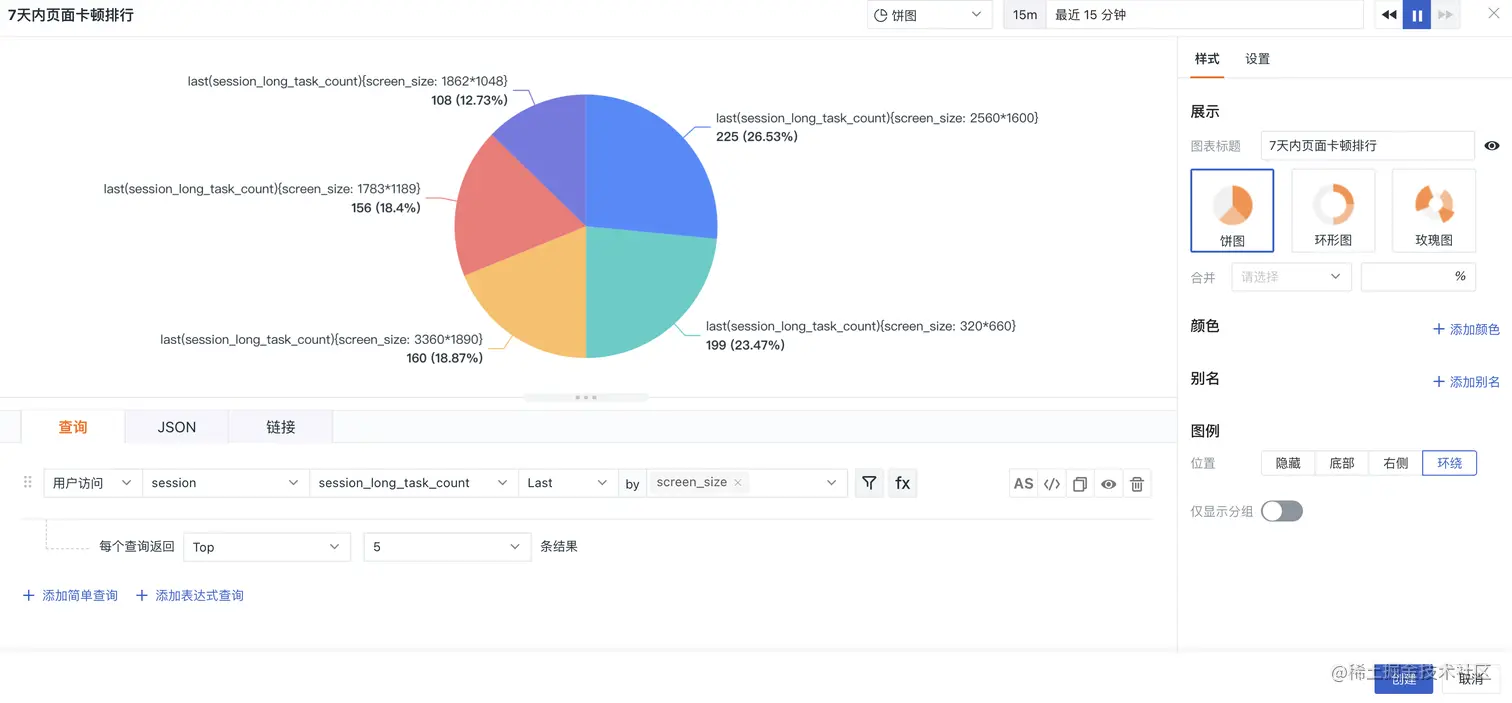The height and width of the screenshot is (703, 1512).
Task: Enable the 仅显示分组 switch
Action: click(1282, 511)
